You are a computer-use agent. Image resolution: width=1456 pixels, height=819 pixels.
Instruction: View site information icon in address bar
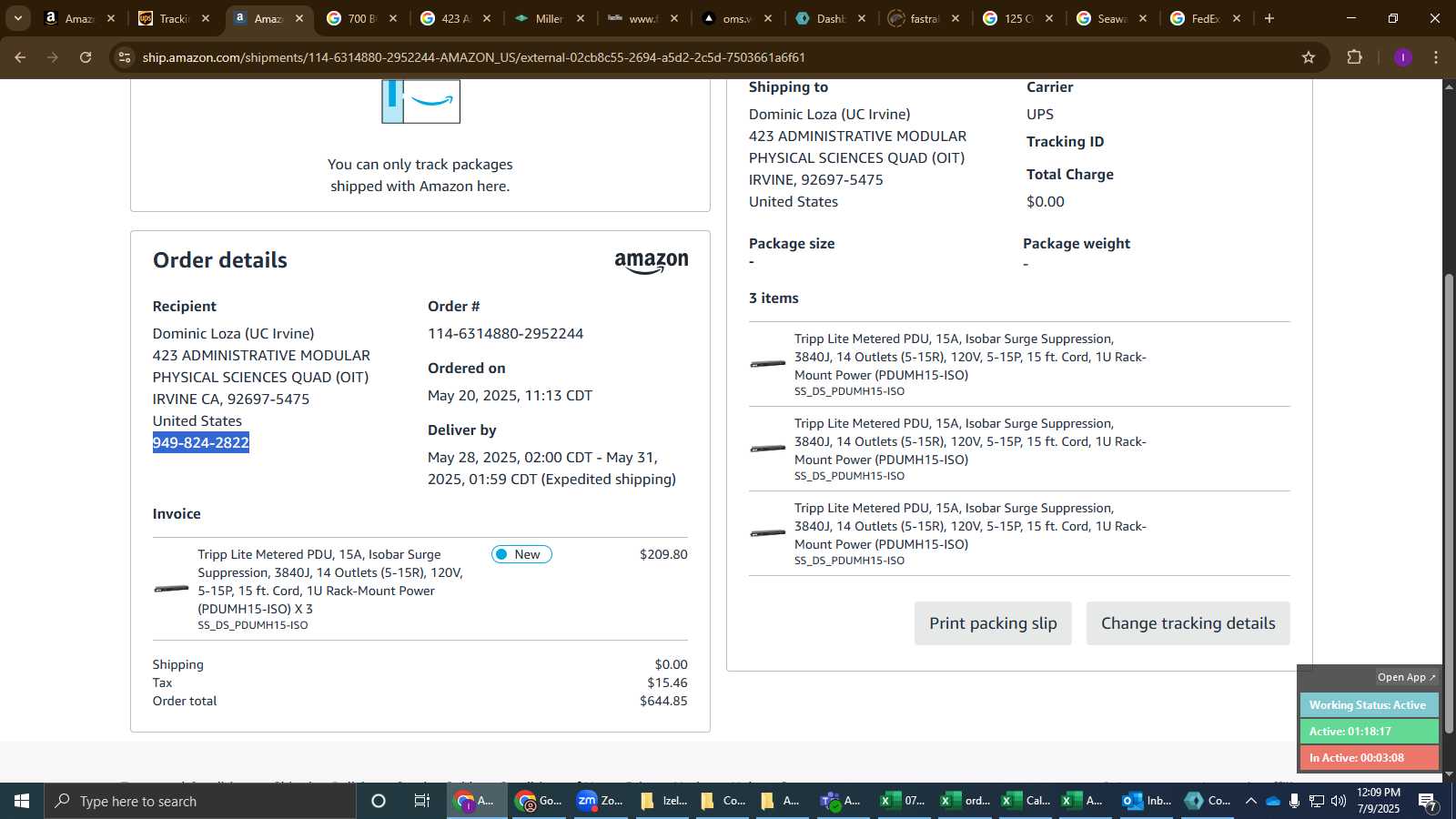pyautogui.click(x=125, y=57)
